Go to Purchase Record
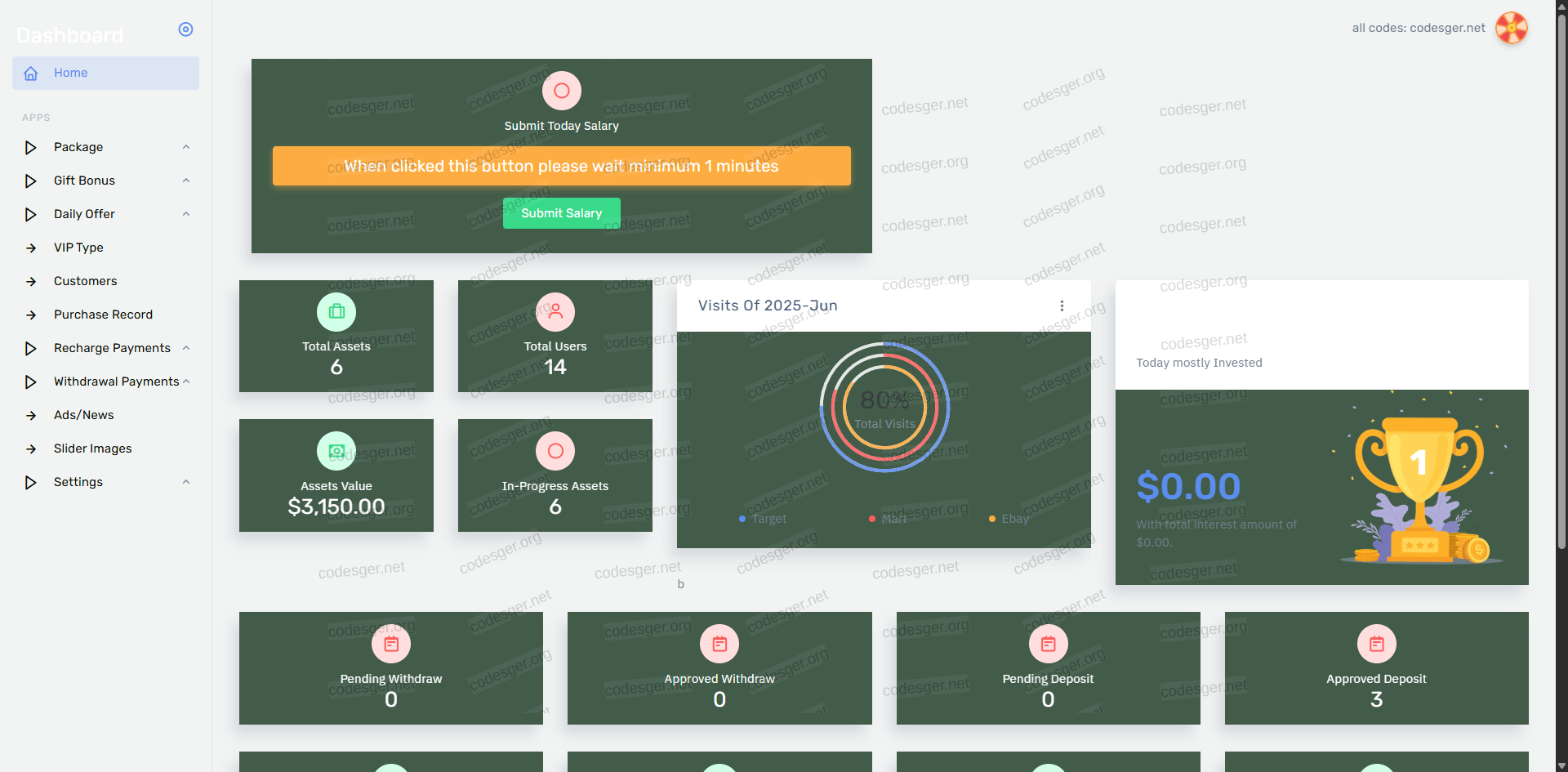The image size is (1568, 772). click(103, 315)
